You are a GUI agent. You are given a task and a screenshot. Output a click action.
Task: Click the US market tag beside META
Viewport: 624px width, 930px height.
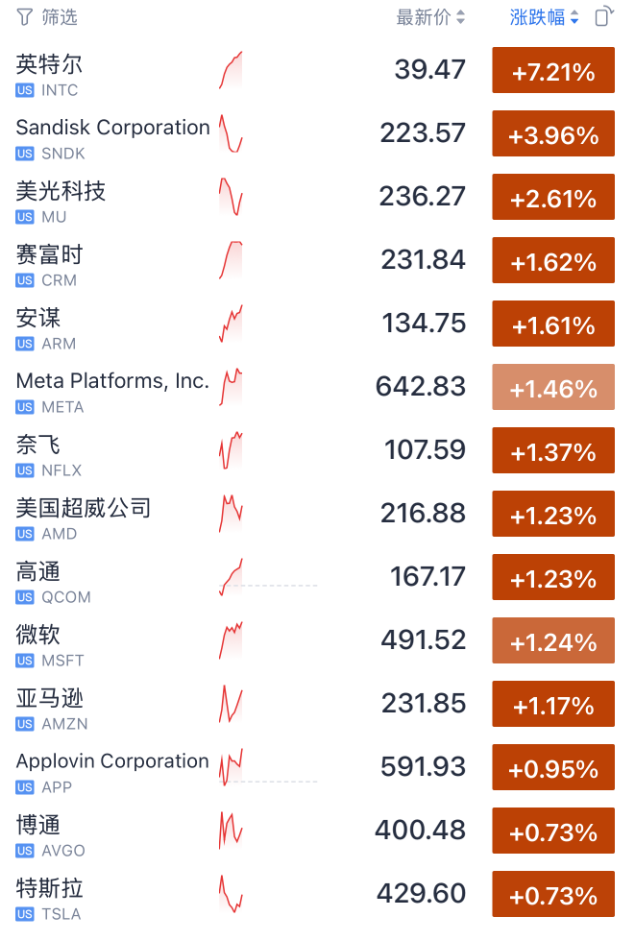pyautogui.click(x=25, y=407)
